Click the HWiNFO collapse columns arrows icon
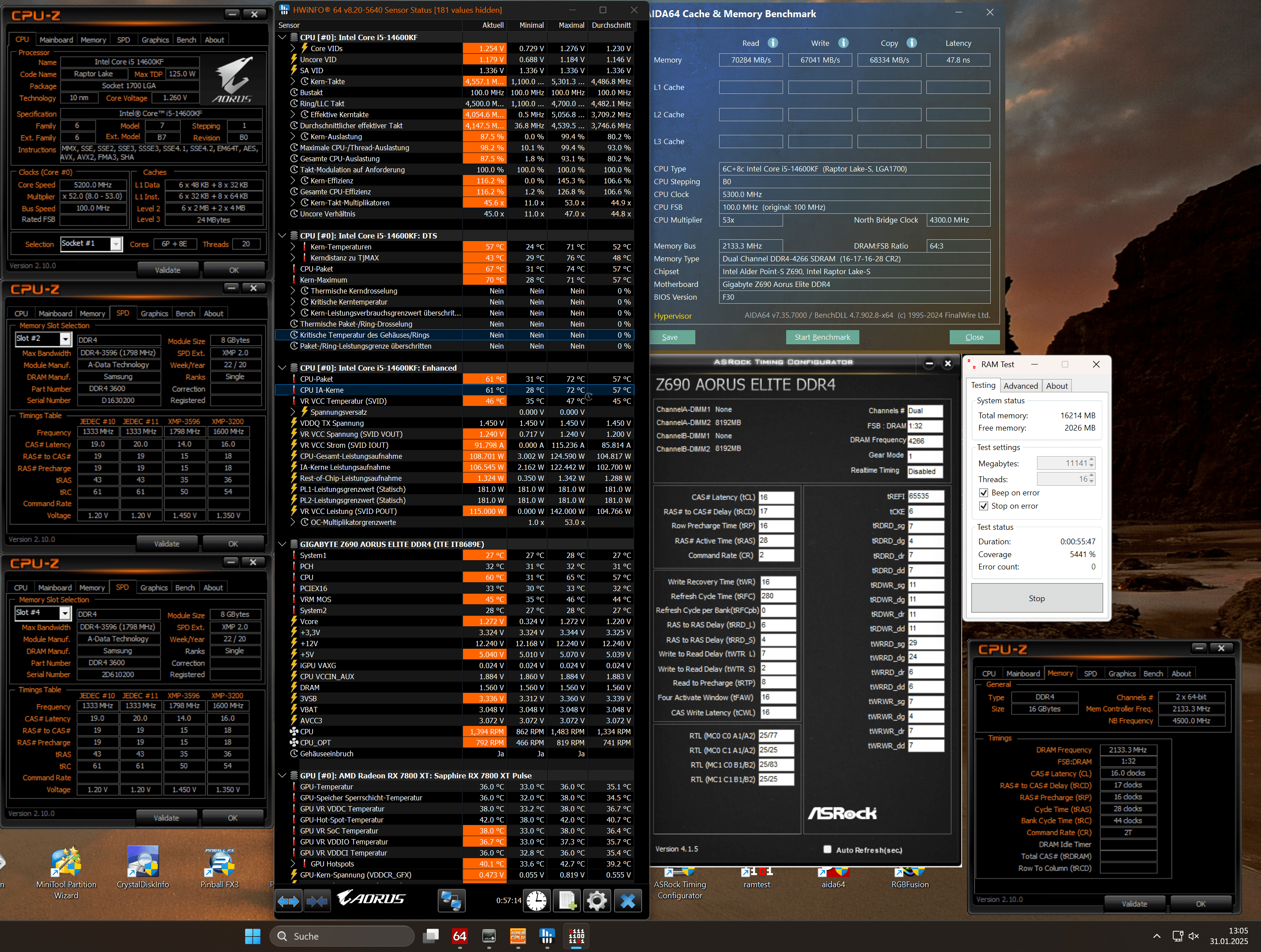The height and width of the screenshot is (952, 1261). coord(317,901)
